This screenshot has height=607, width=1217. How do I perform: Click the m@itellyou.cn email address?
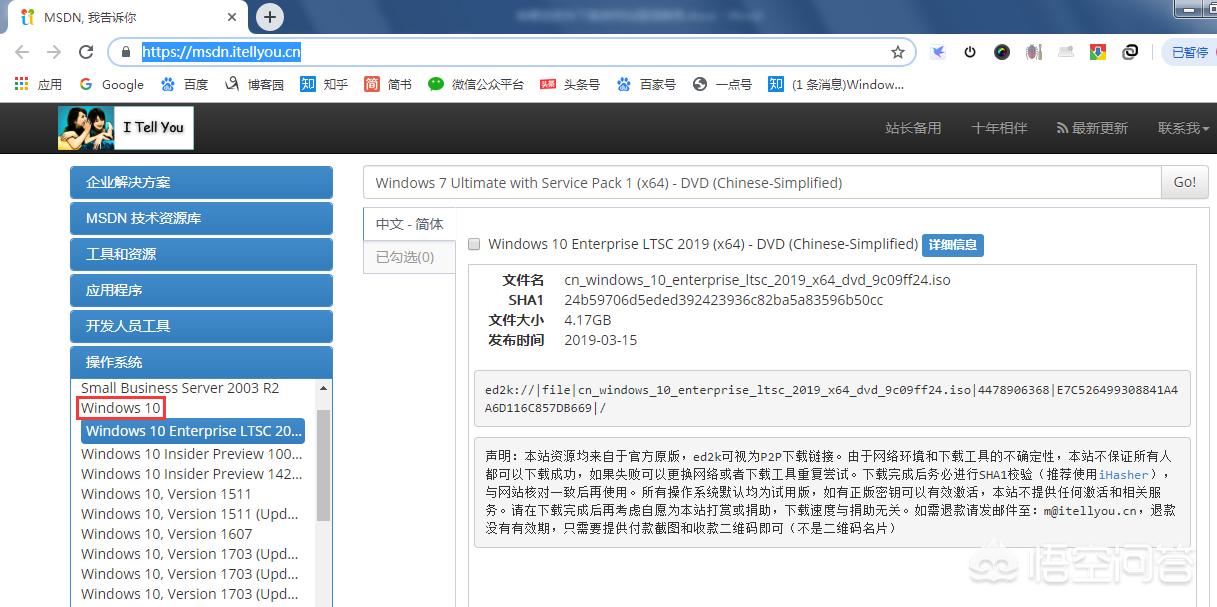point(1090,510)
